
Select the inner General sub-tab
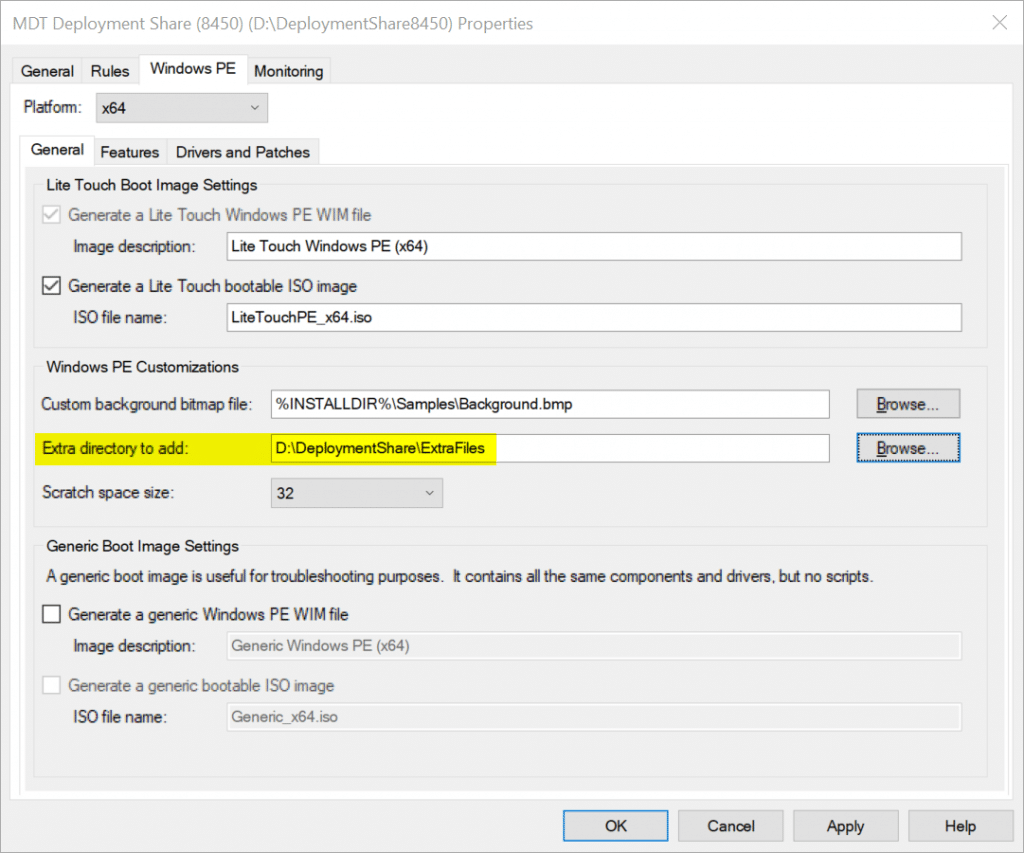[x=57, y=150]
